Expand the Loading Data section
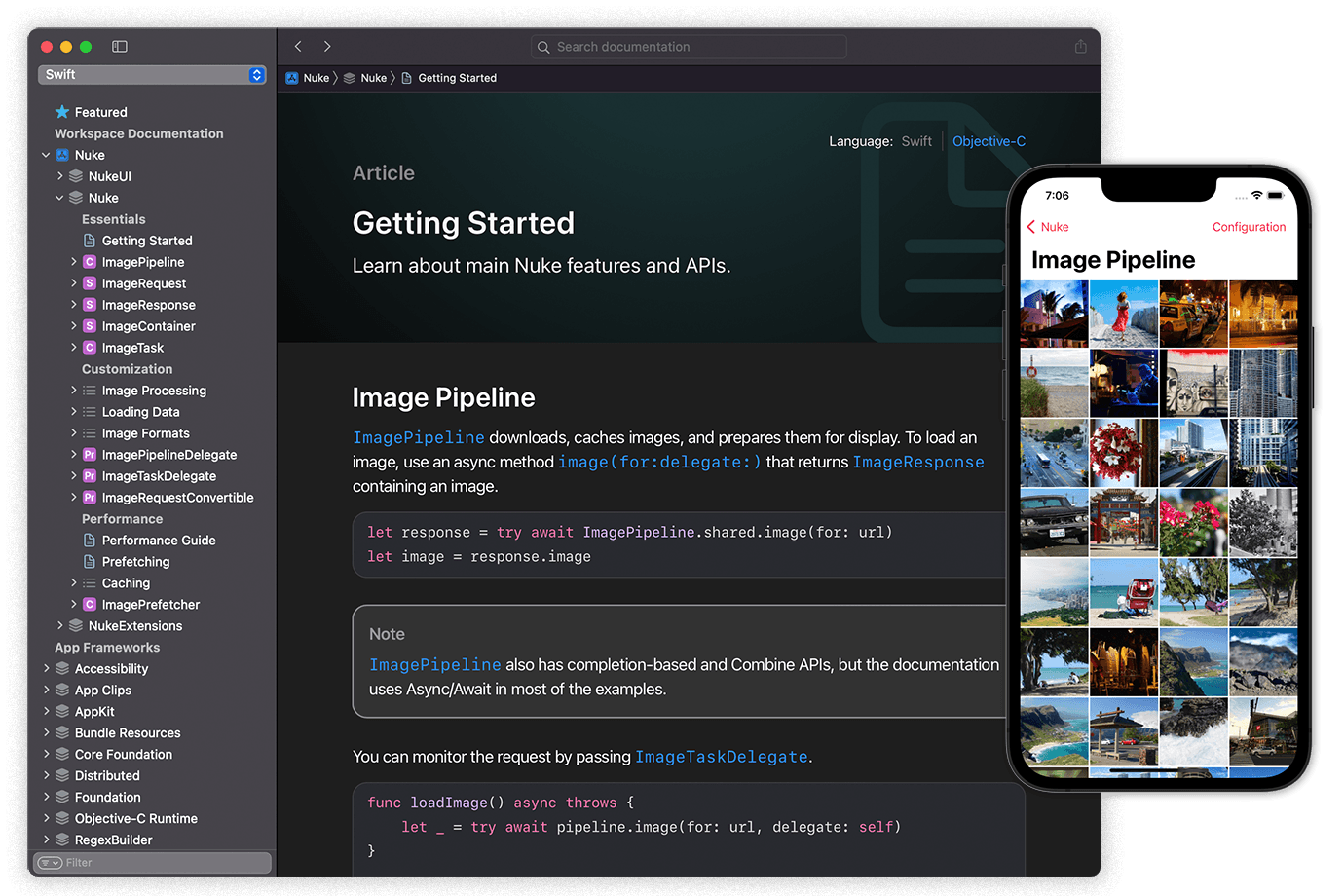The image size is (1344, 896). 73,412
